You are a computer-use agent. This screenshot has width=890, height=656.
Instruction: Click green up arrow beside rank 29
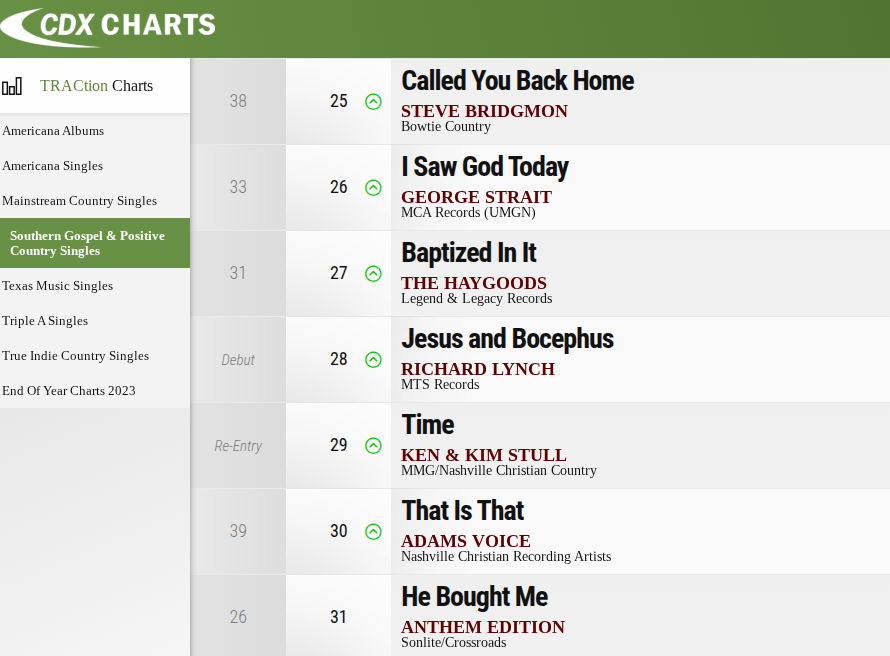coord(373,445)
